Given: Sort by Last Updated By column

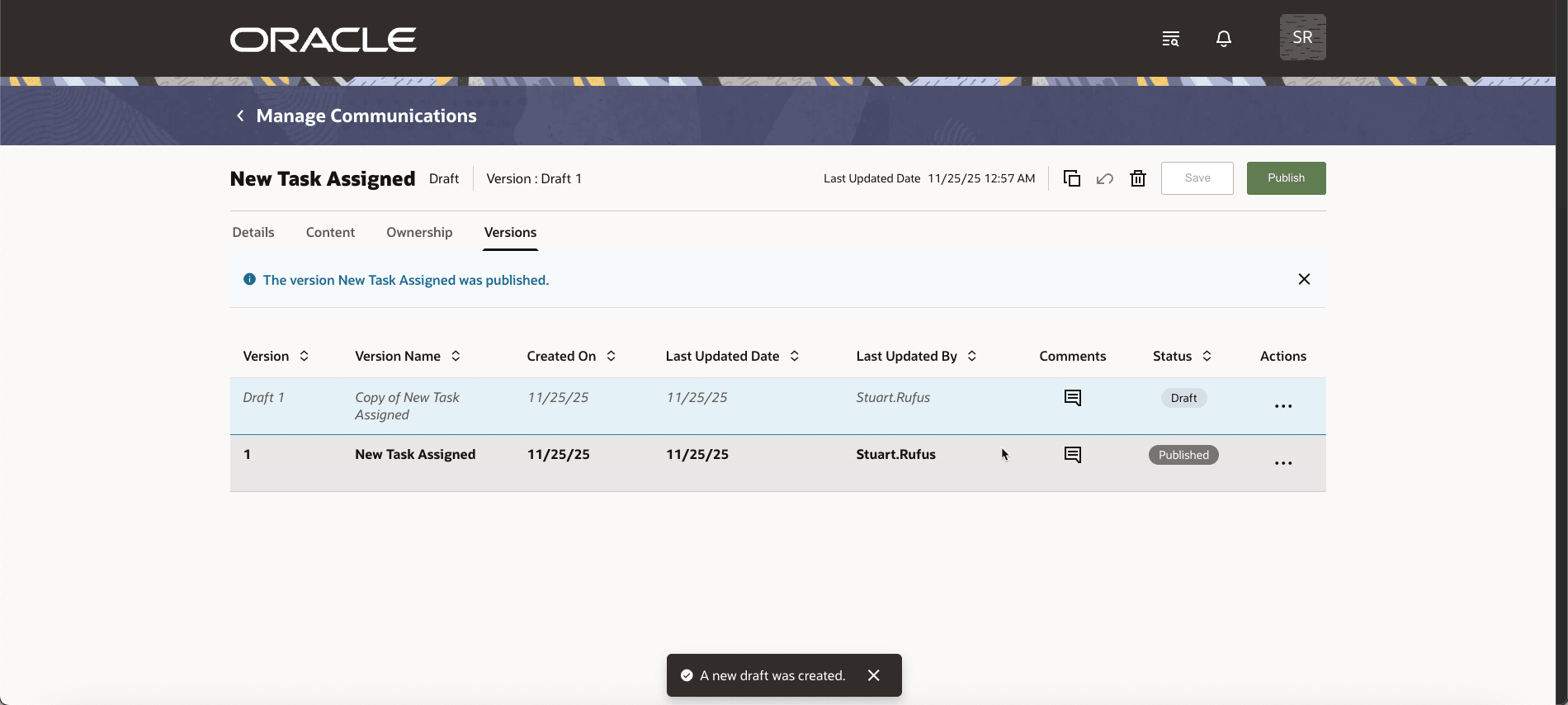Looking at the screenshot, I should click(972, 356).
